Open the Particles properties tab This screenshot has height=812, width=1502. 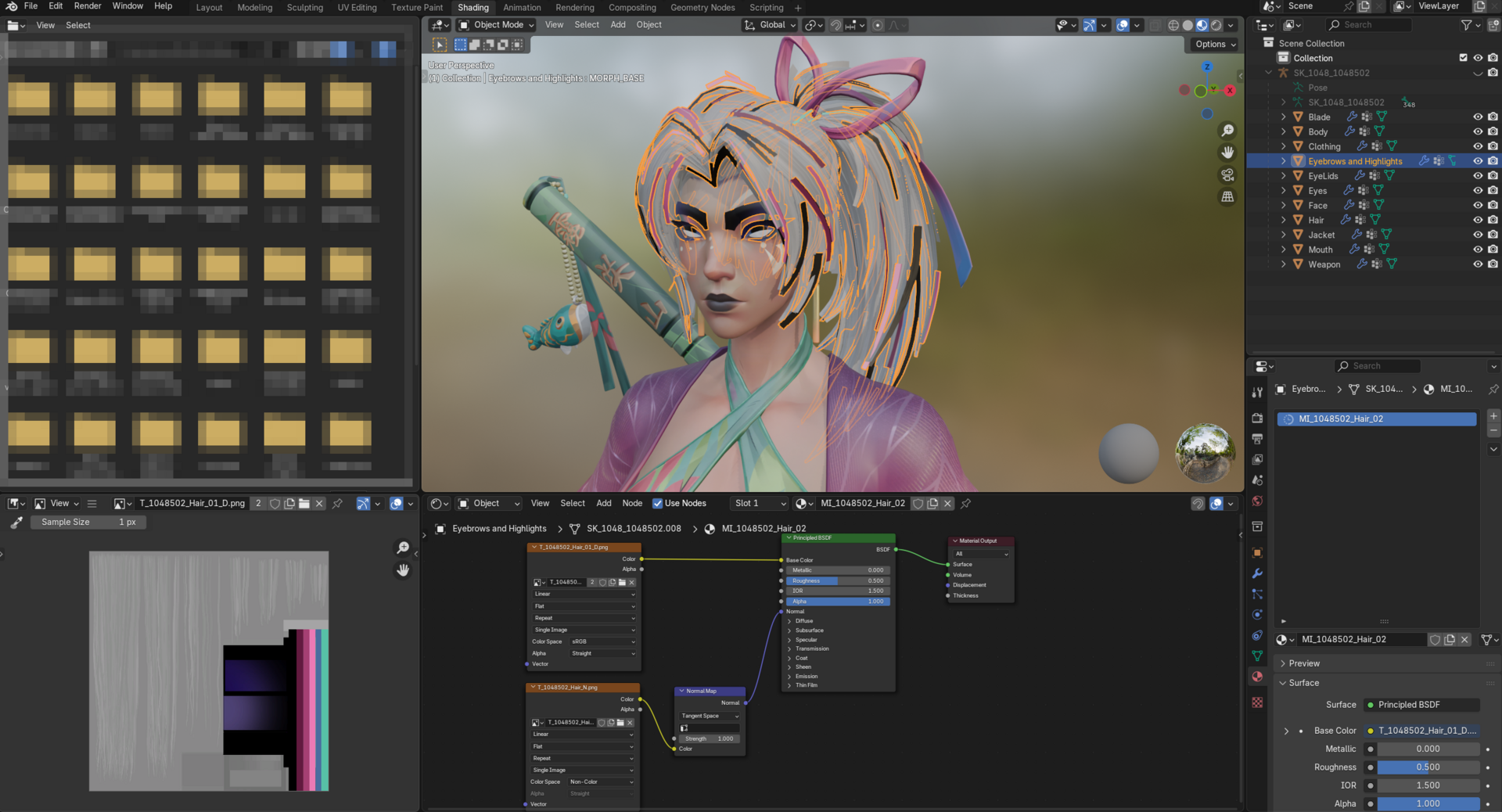coord(1257,594)
